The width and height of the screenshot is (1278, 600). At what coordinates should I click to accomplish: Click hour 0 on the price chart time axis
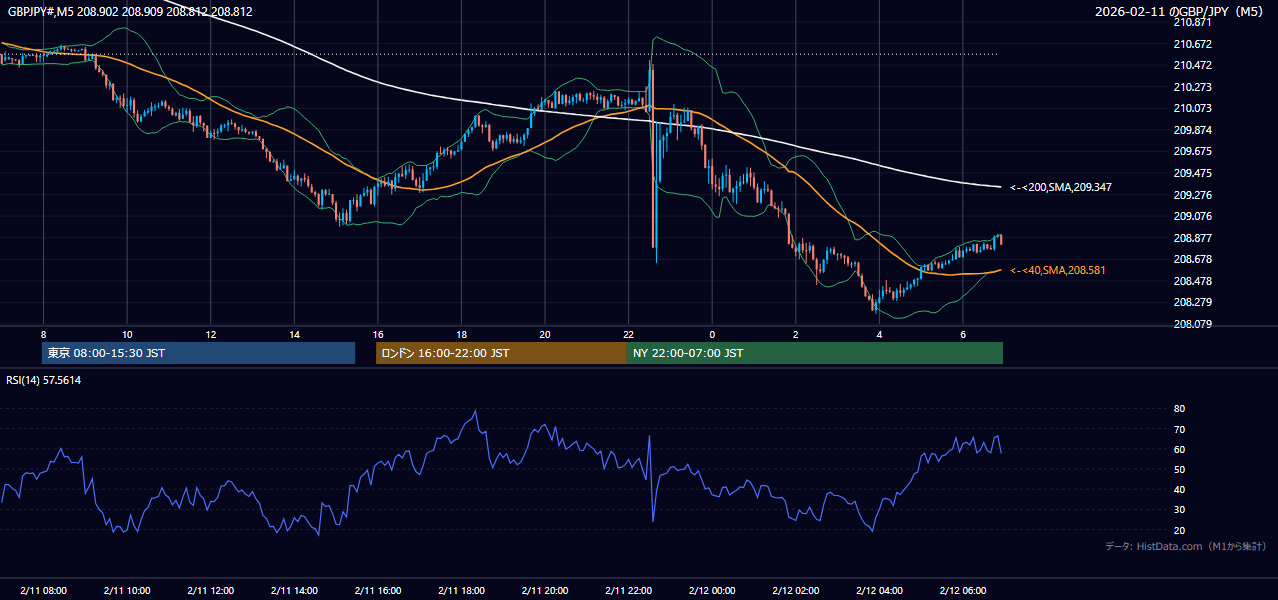(712, 334)
